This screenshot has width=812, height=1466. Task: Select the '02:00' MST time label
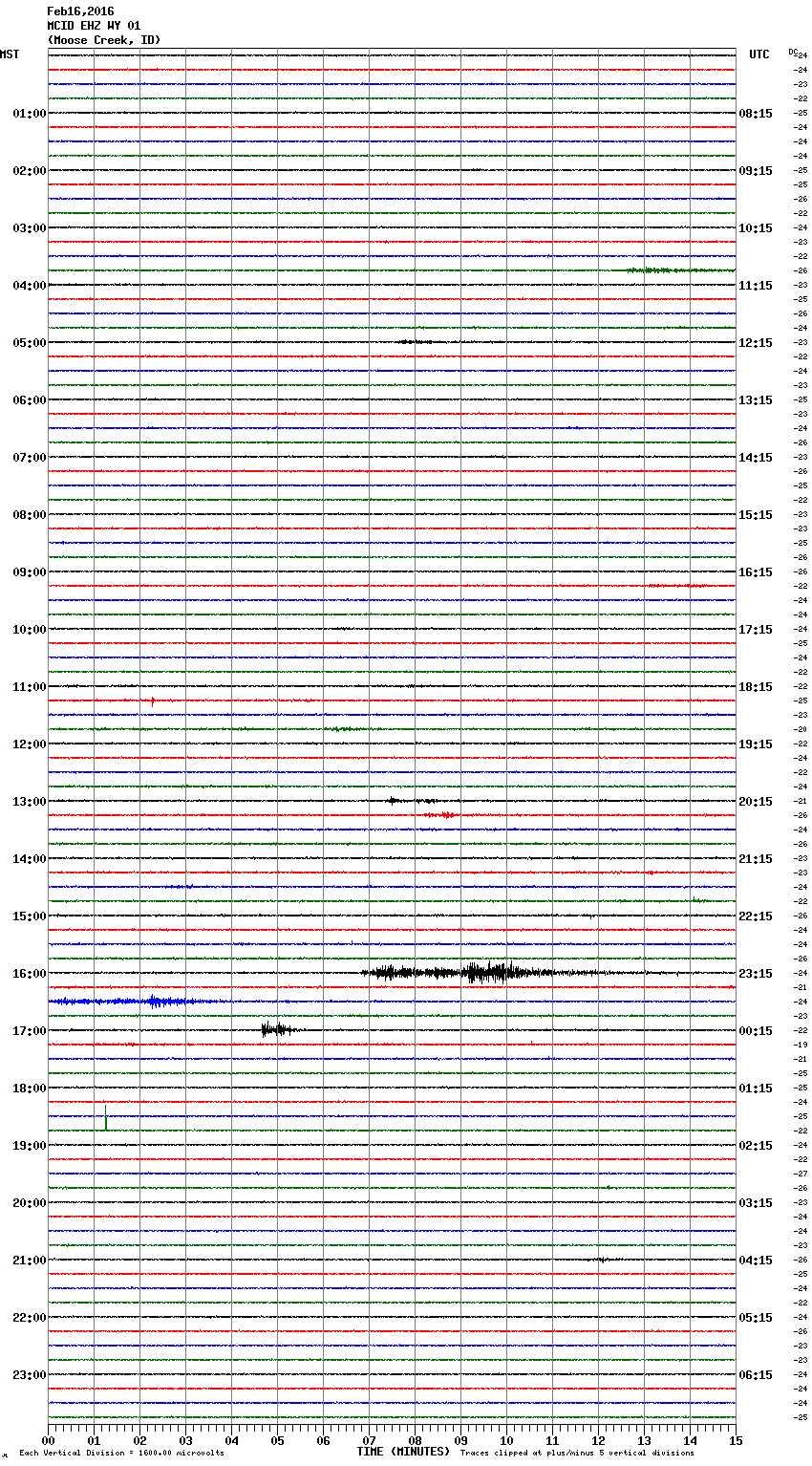30,171
